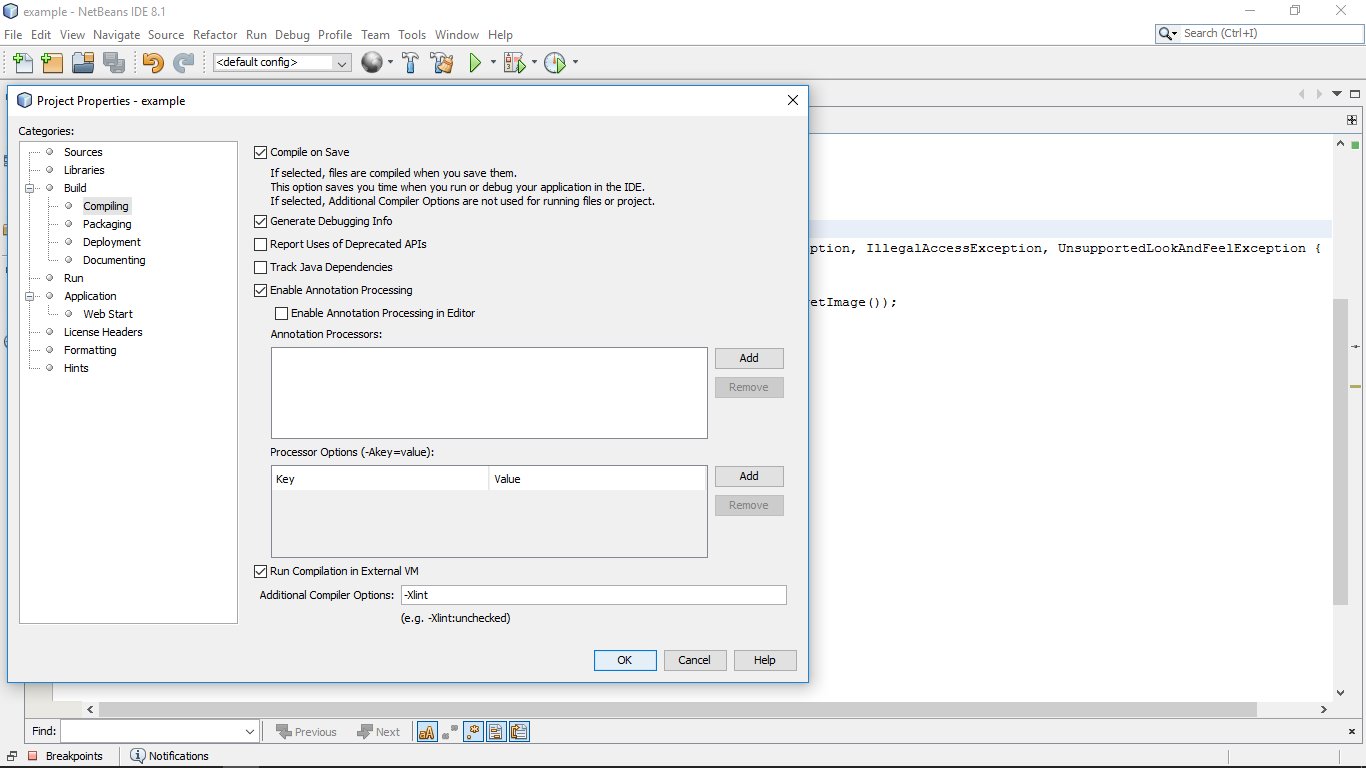
Task: Open the default config dropdown
Action: click(x=343, y=62)
